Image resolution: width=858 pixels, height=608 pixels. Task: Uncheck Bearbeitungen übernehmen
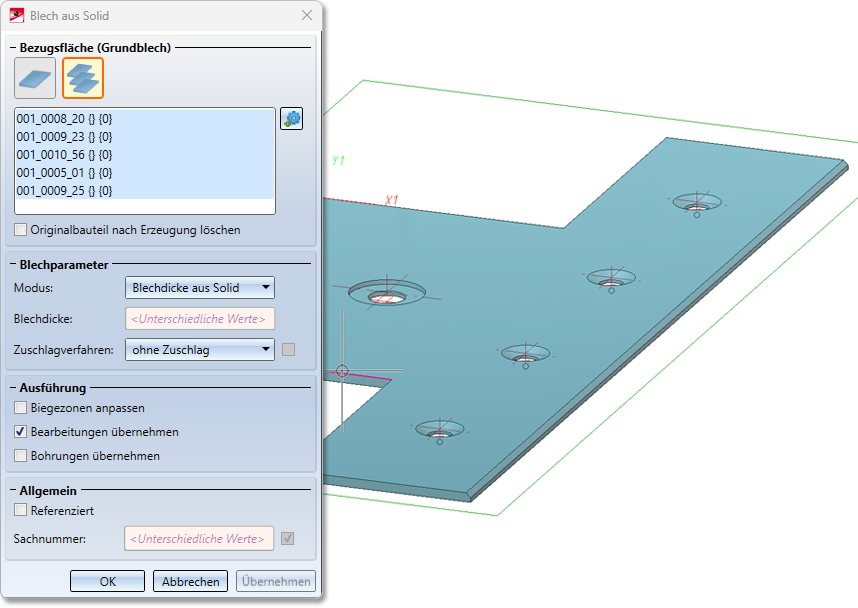click(x=21, y=432)
